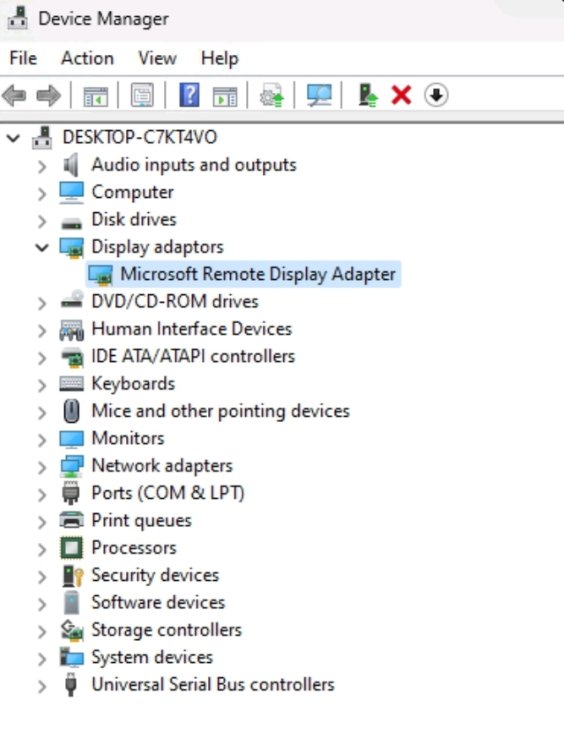564x750 pixels.
Task: Click Show/Hide Console Tree toolbar icon
Action: pyautogui.click(x=96, y=96)
